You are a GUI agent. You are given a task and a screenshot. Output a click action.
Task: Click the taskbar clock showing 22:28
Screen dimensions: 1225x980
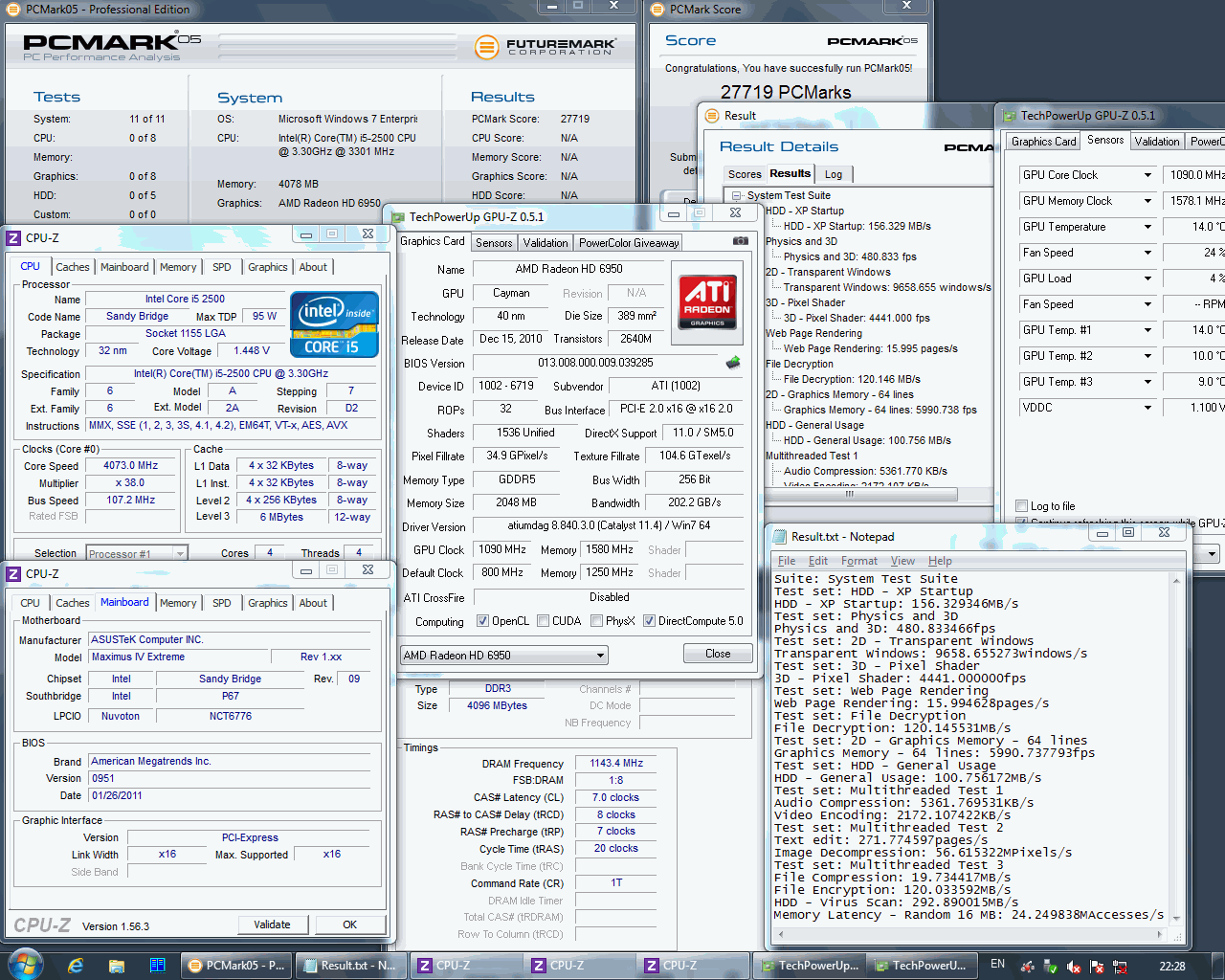click(x=1172, y=967)
